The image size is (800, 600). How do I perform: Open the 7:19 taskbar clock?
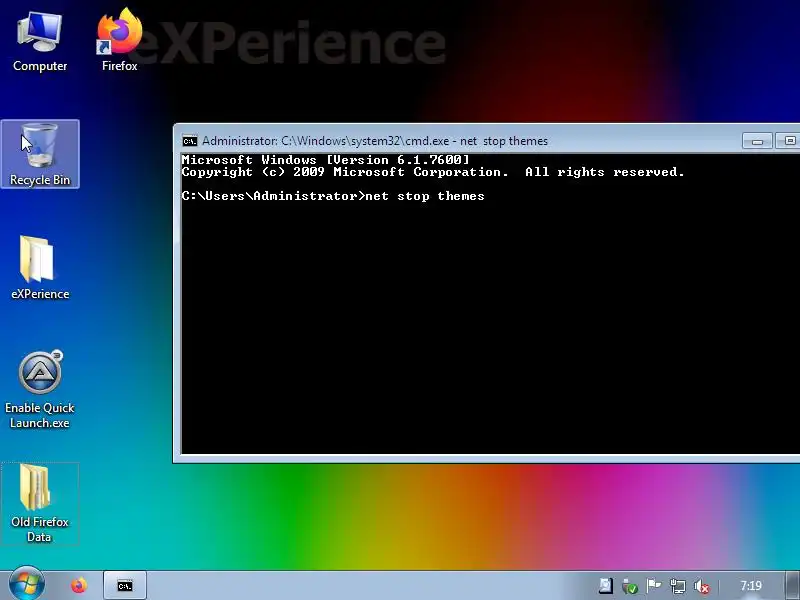click(751, 586)
